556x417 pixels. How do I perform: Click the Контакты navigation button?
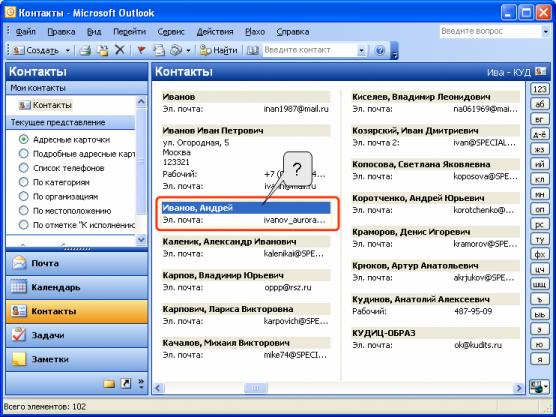[x=77, y=311]
